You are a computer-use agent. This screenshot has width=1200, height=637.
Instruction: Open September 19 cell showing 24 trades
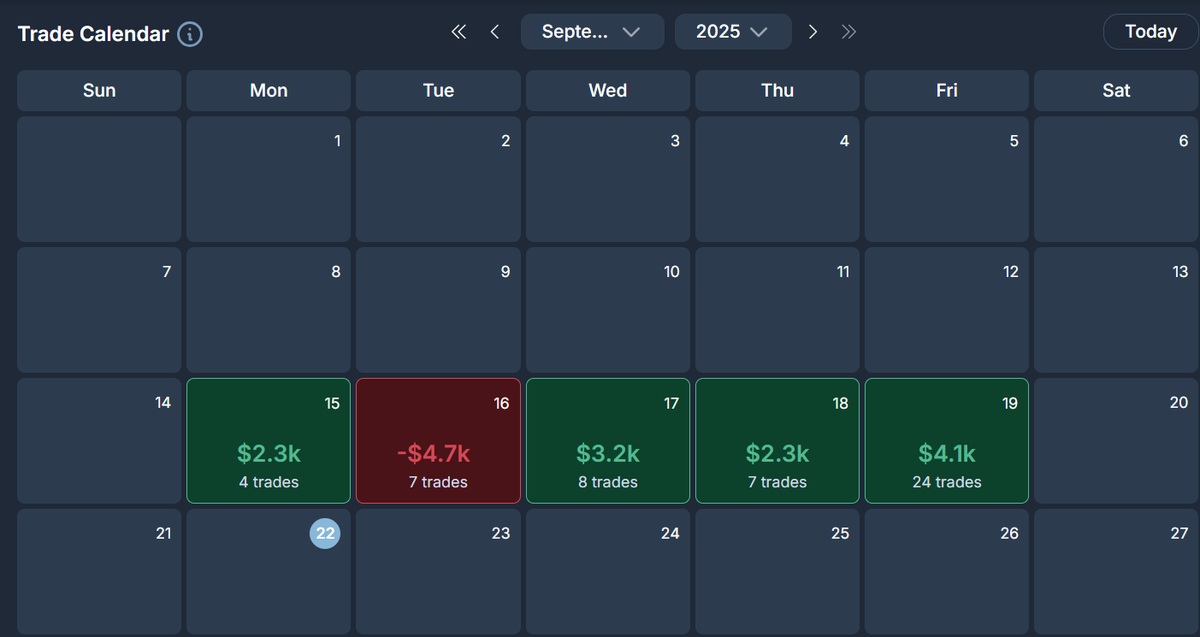[x=947, y=440]
